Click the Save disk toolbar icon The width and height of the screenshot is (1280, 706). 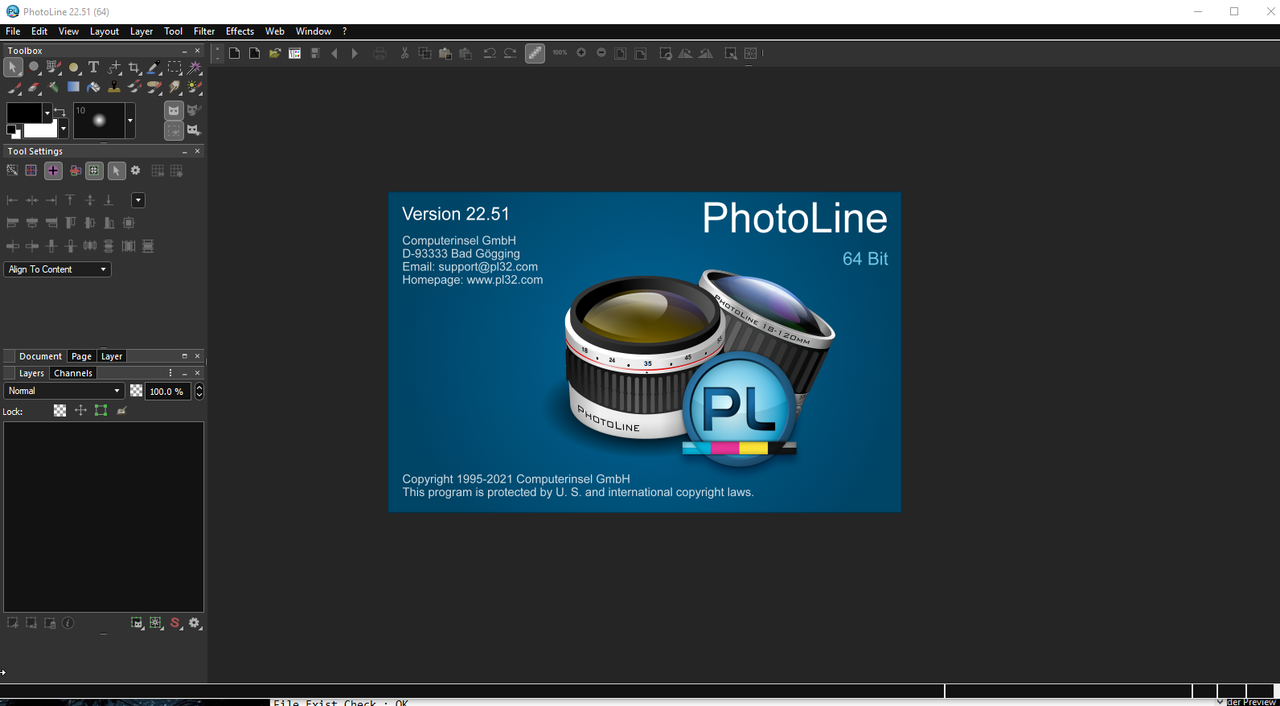[315, 53]
